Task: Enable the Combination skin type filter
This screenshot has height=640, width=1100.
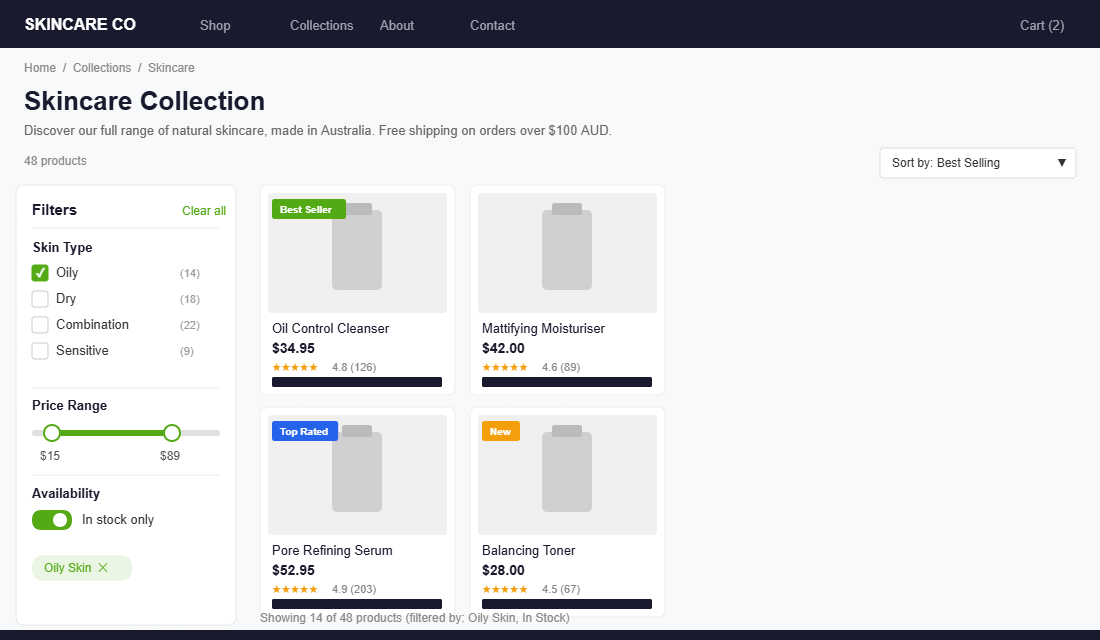Action: [40, 324]
